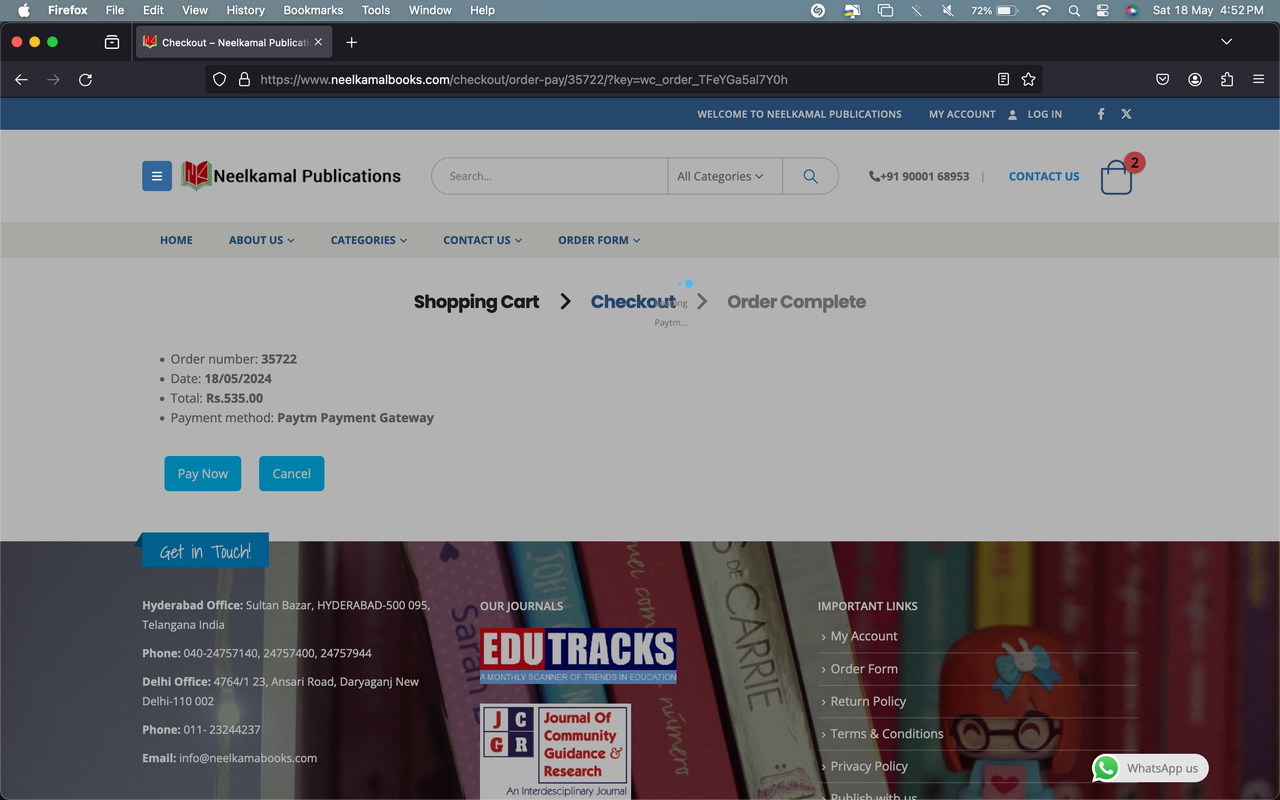Open the shopping cart bag icon
Screen dimensions: 1280x800
(x=1116, y=177)
